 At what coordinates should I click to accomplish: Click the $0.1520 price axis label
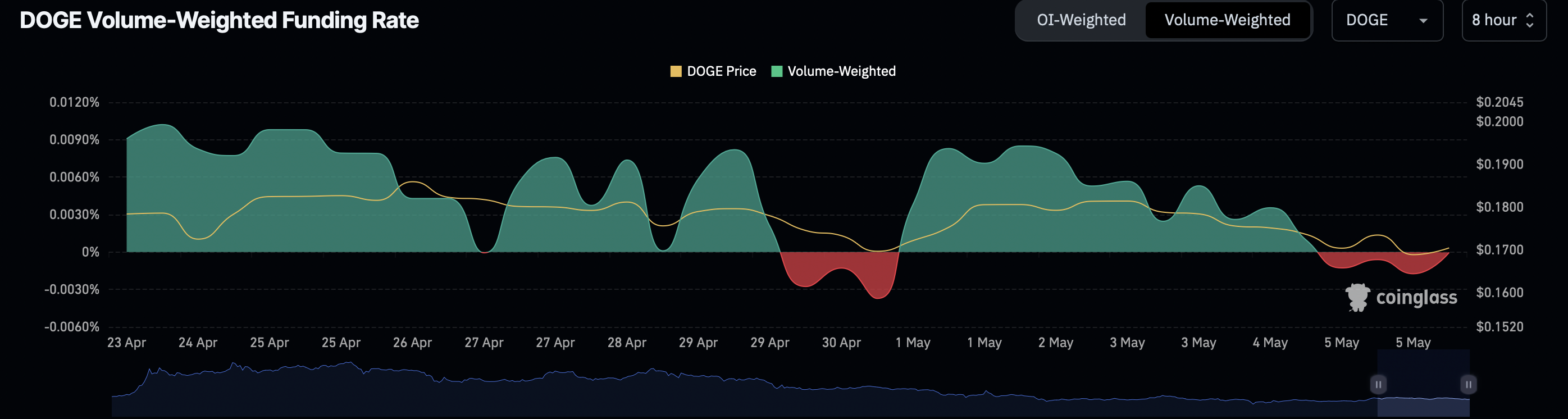1500,326
